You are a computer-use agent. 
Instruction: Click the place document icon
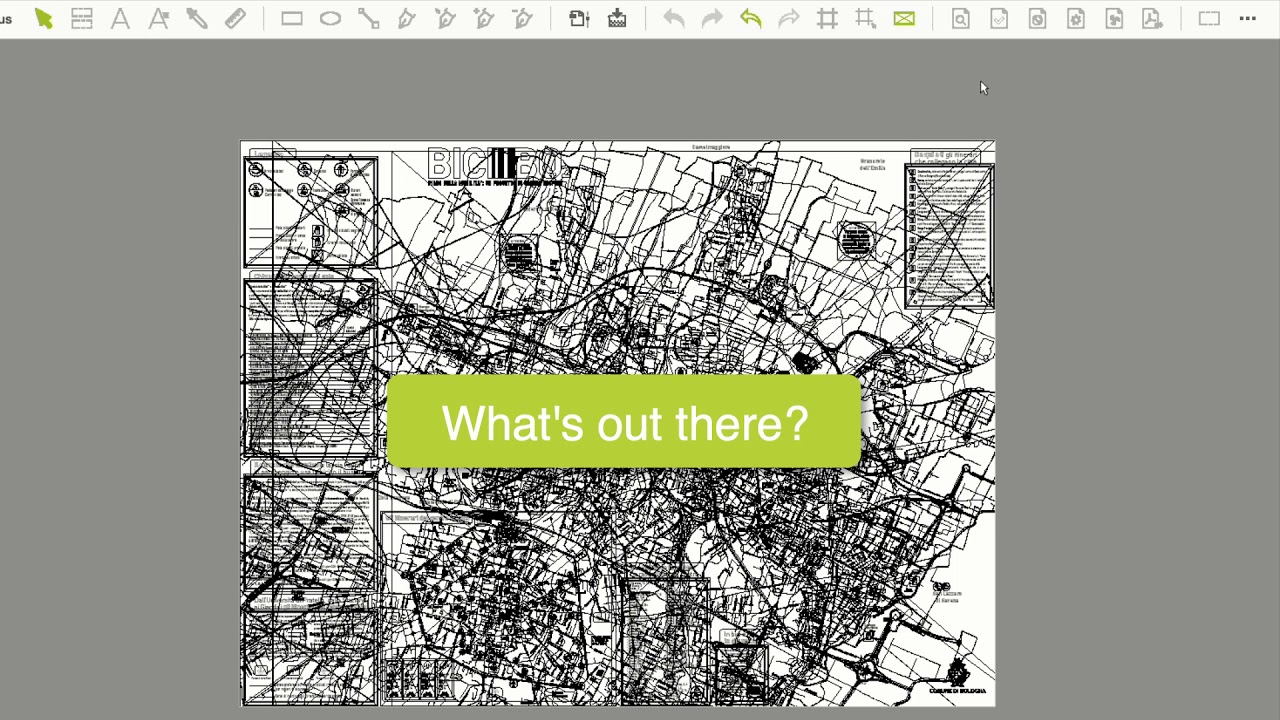(x=579, y=19)
